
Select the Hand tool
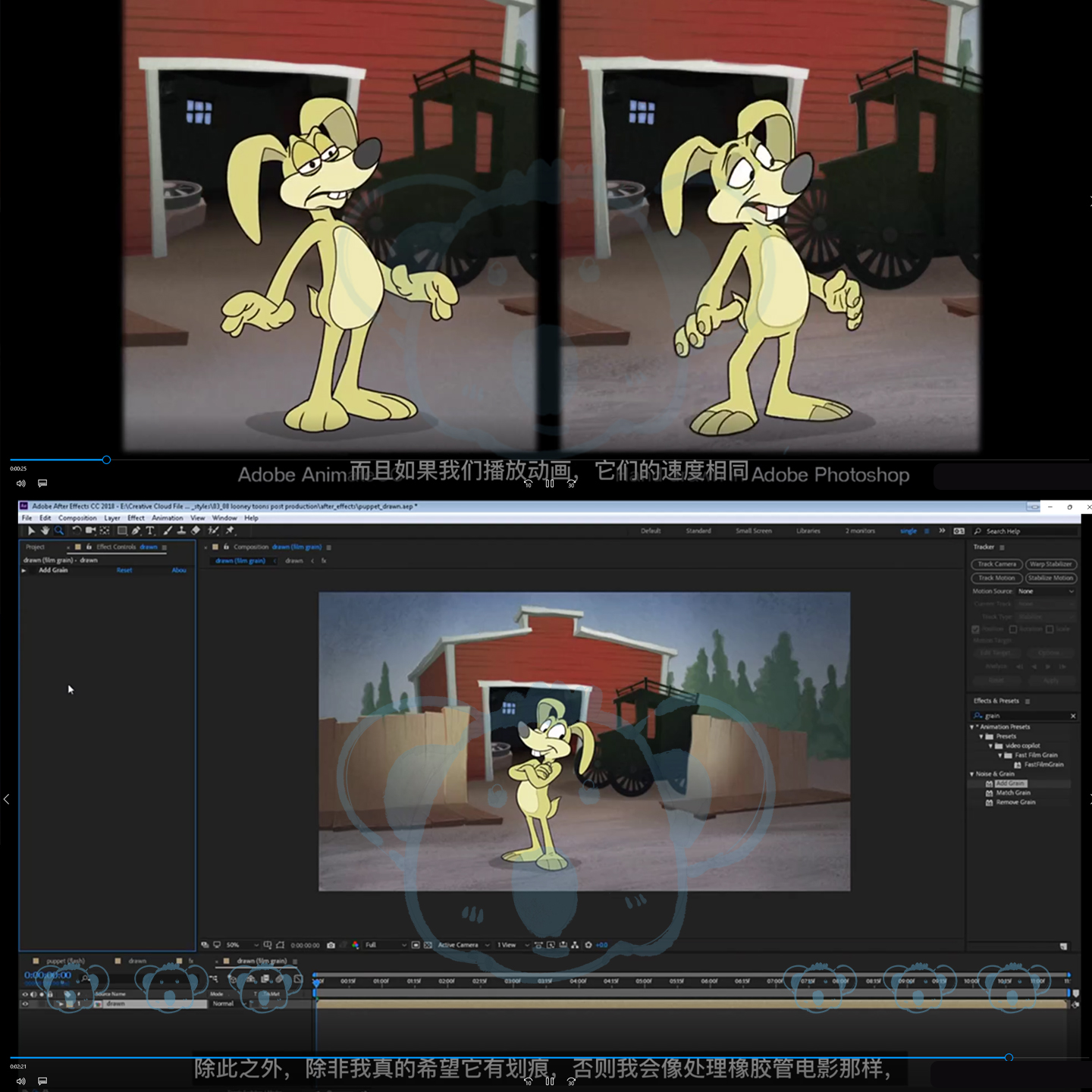tap(45, 531)
